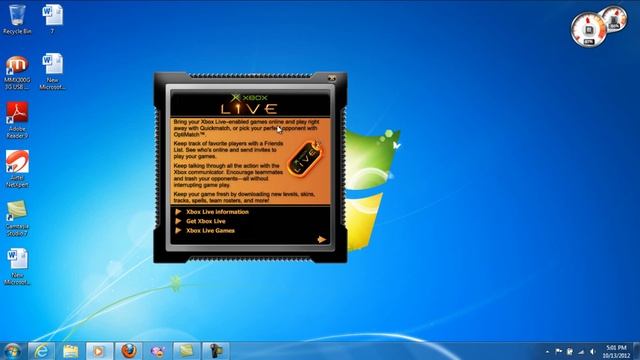Open Windows Media Player taskbar button
The height and width of the screenshot is (360, 640).
click(99, 351)
